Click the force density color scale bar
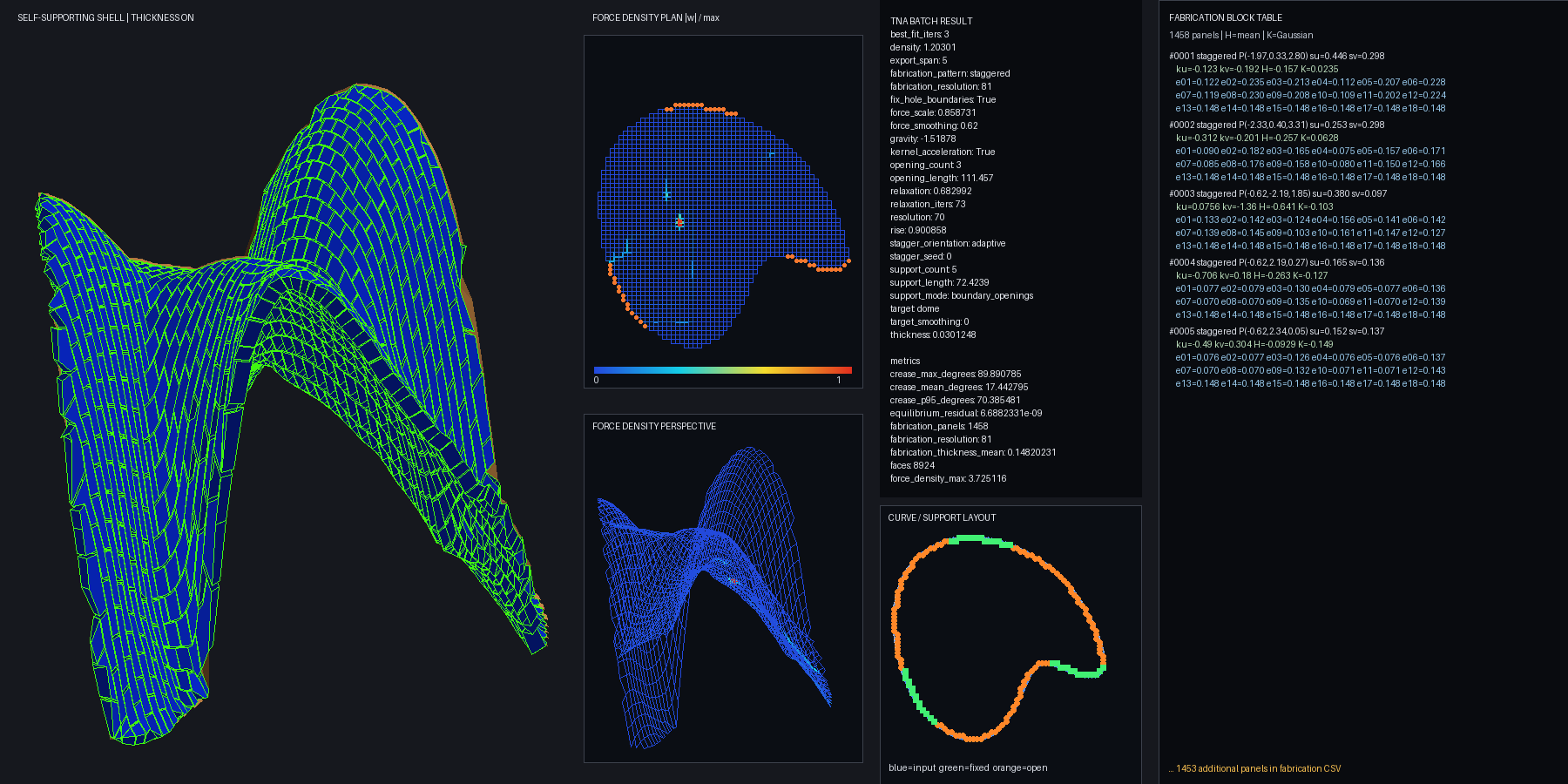The height and width of the screenshot is (784, 1568). tap(723, 370)
